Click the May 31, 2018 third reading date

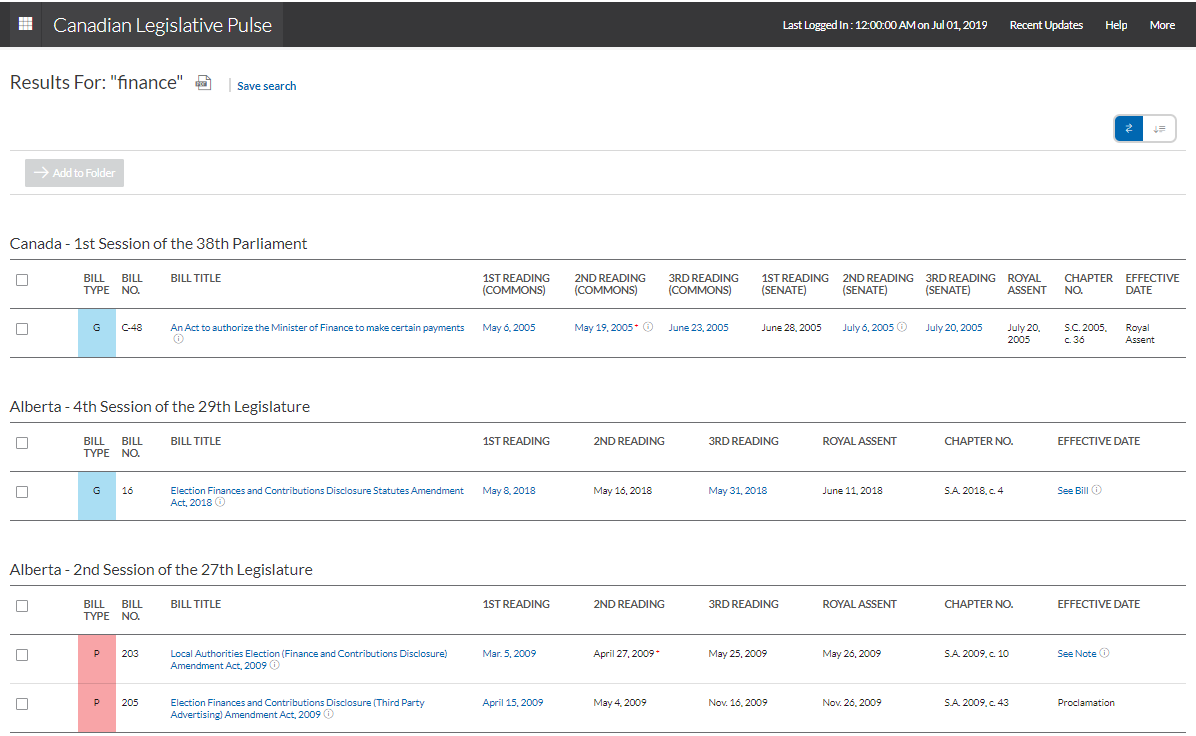(x=737, y=490)
